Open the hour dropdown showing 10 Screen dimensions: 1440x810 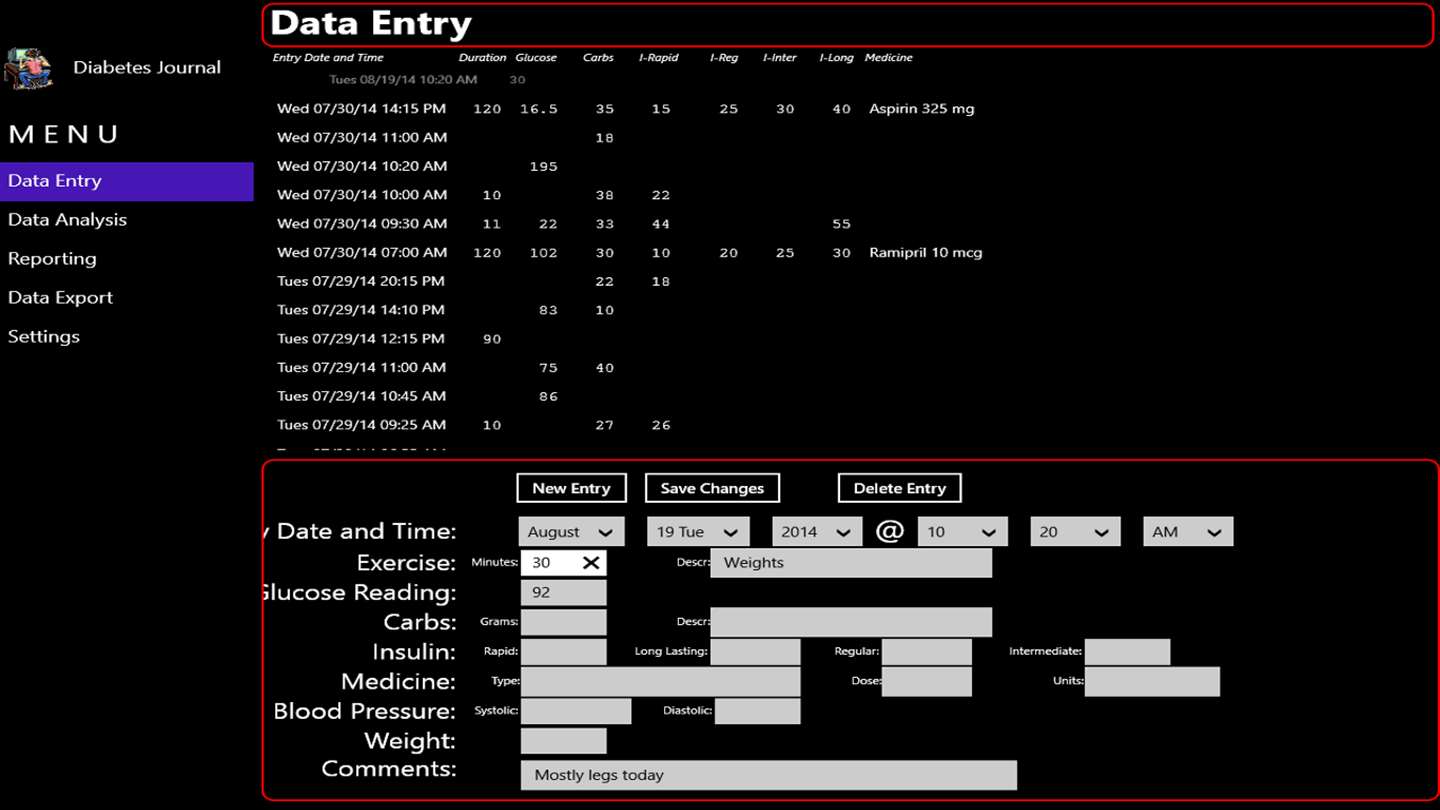tap(964, 532)
